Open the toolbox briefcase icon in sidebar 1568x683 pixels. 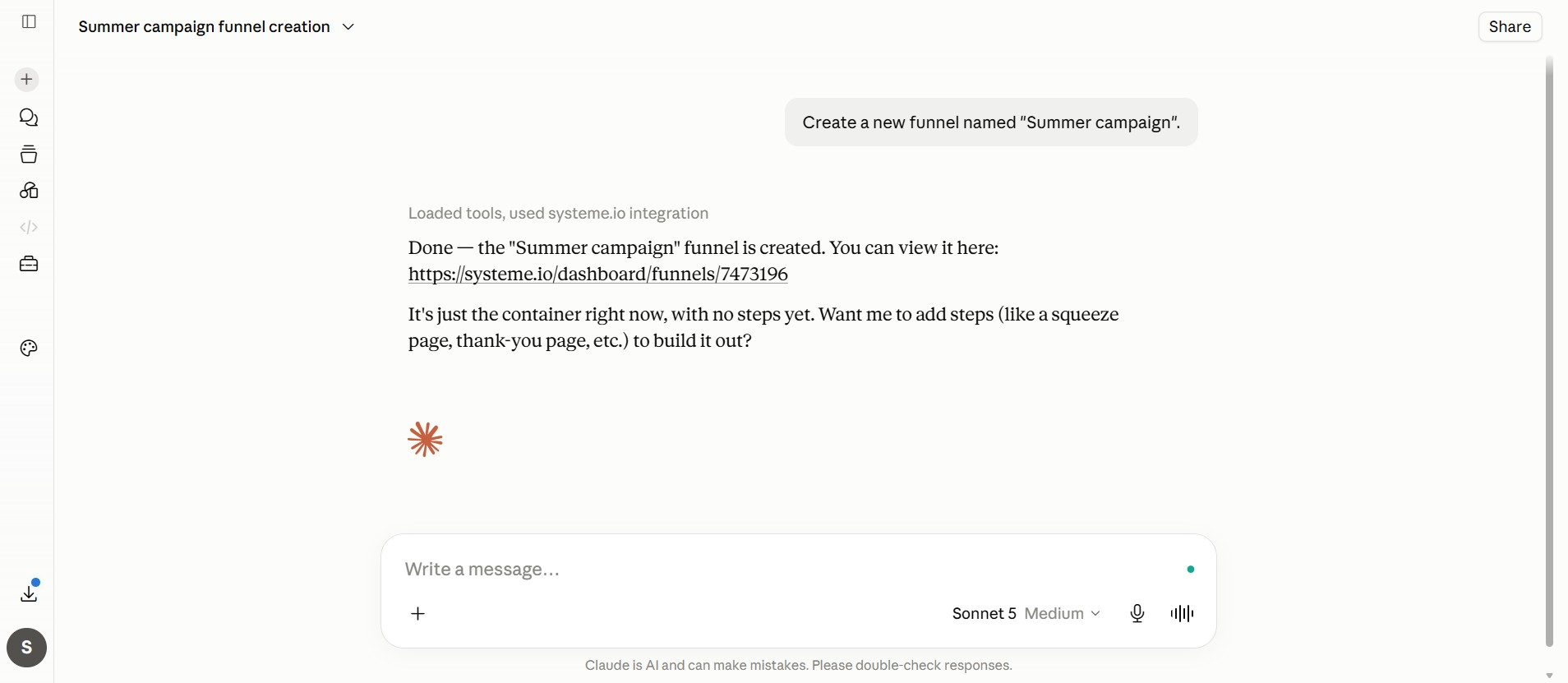pos(29,264)
